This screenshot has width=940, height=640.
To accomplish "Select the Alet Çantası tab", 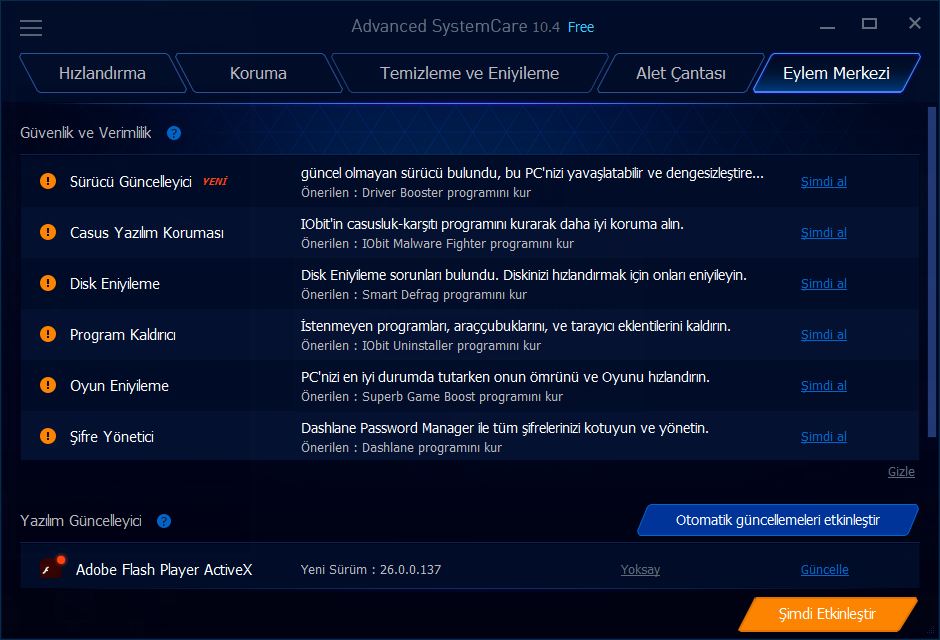I will coord(680,73).
